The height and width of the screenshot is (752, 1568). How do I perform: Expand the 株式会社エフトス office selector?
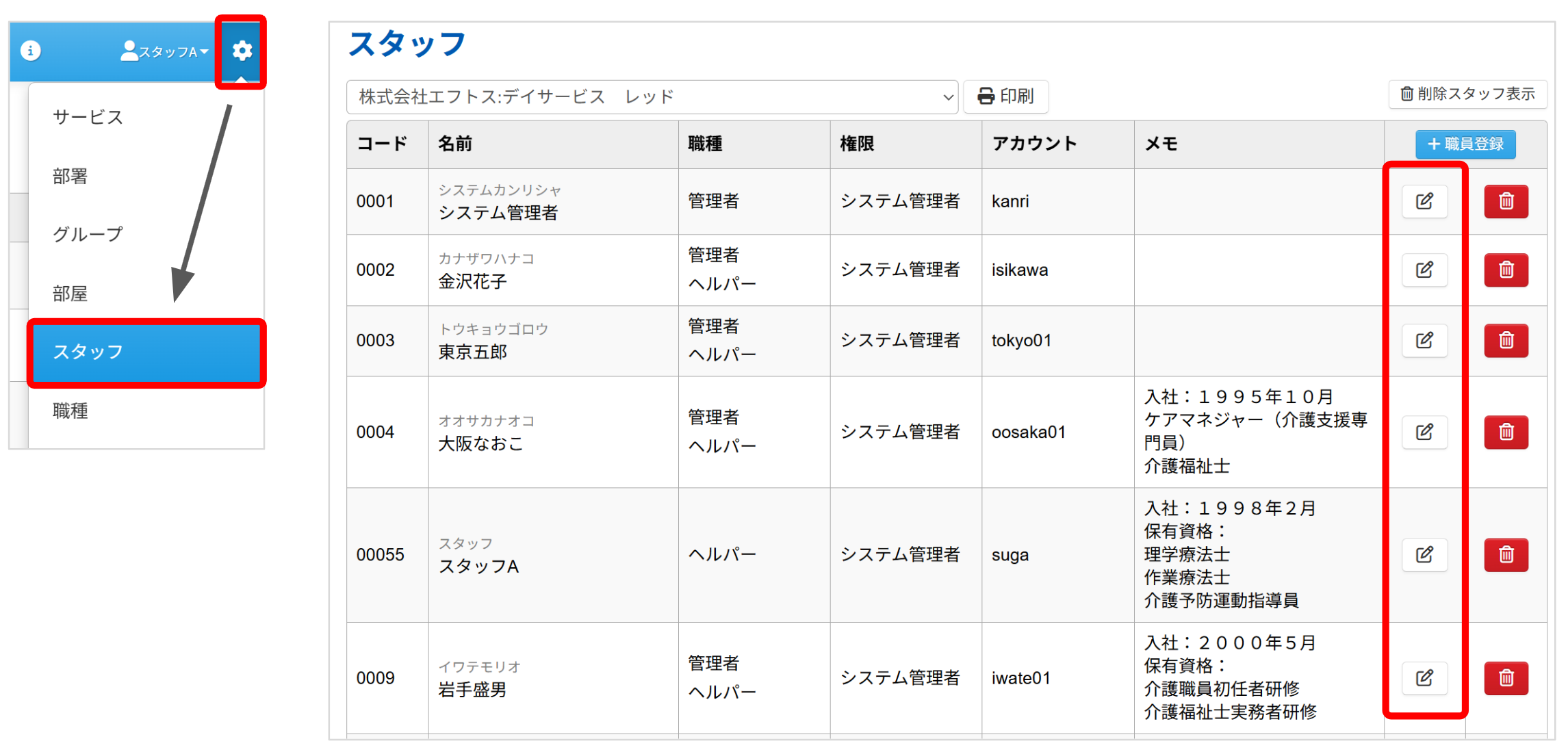click(x=652, y=97)
